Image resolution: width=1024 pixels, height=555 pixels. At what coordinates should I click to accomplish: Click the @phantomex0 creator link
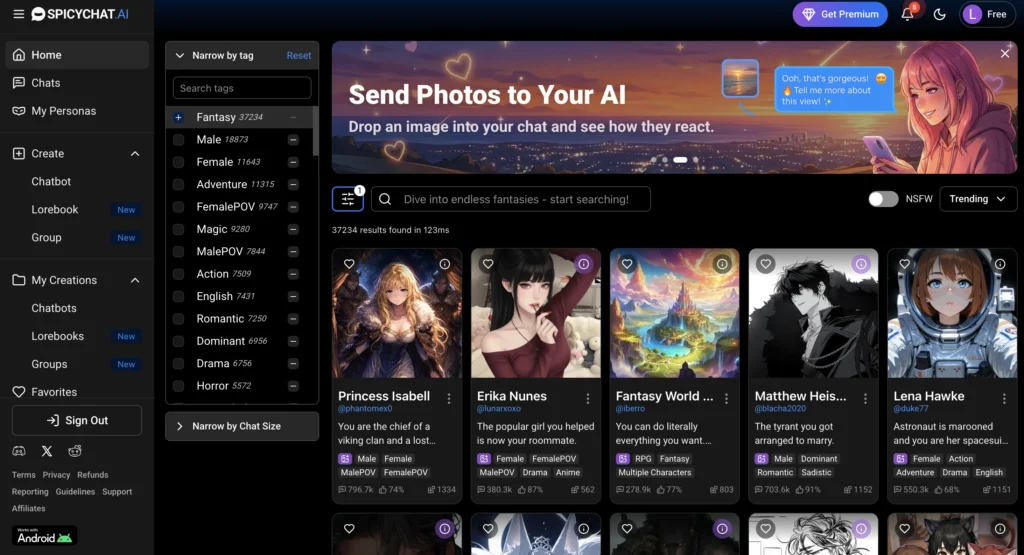(x=365, y=409)
